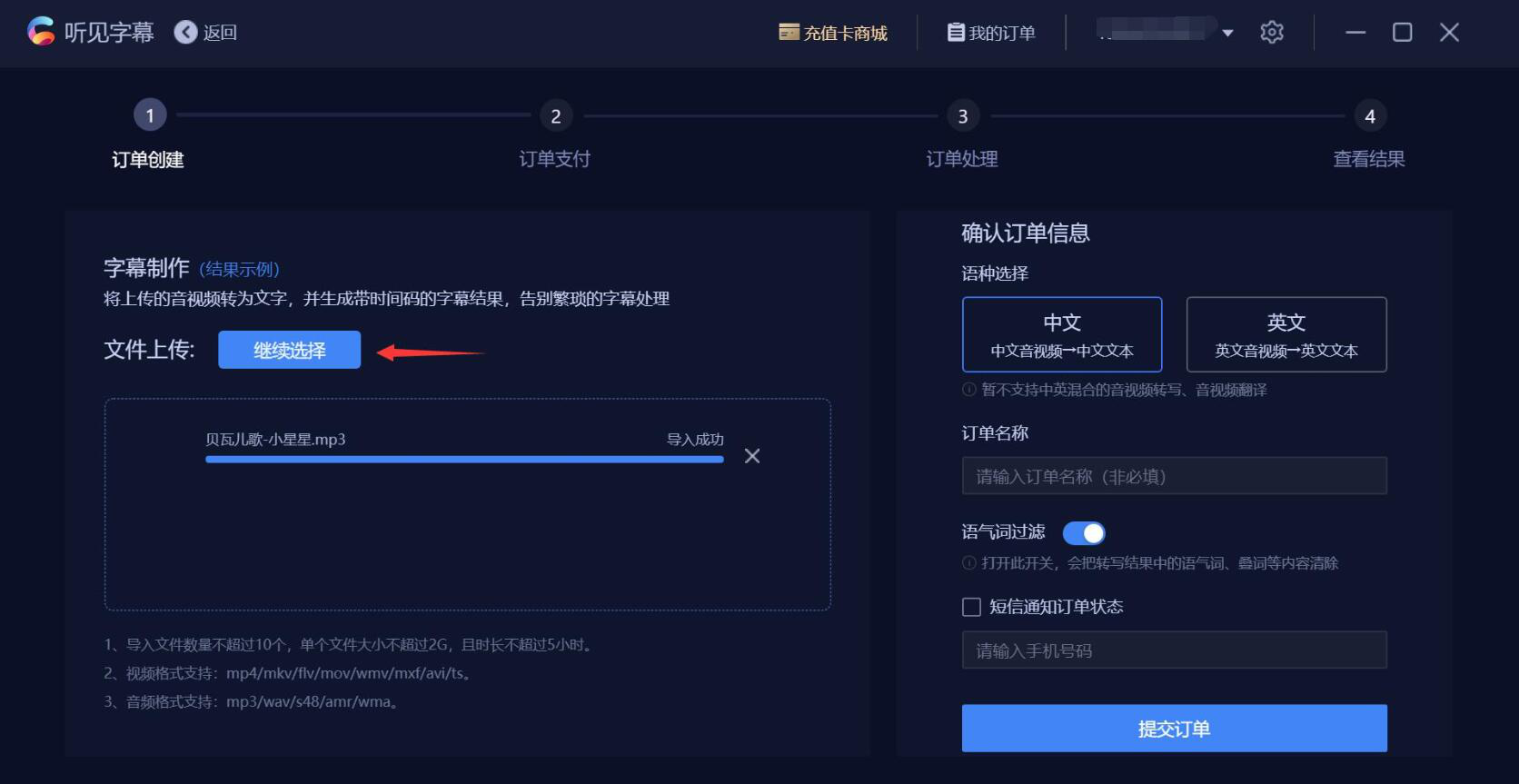Click 继续选择 to upload more files
Viewport: 1519px width, 784px height.
[x=289, y=350]
